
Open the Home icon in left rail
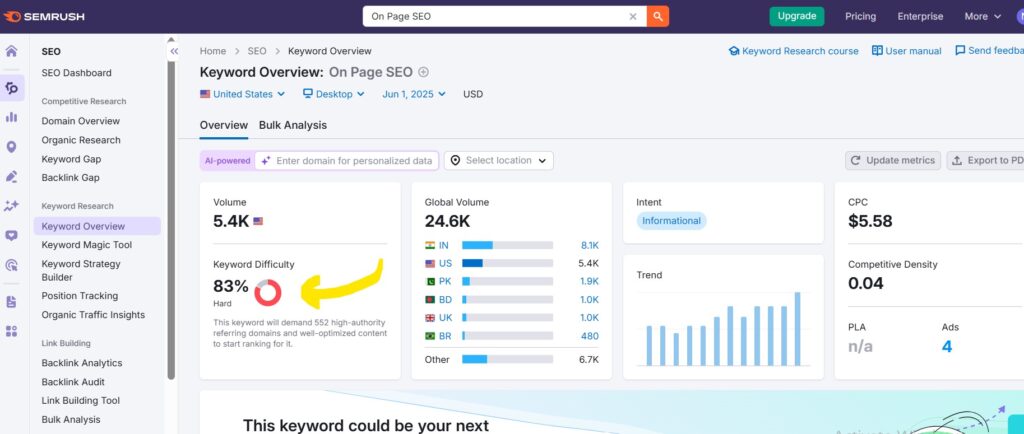(12, 51)
